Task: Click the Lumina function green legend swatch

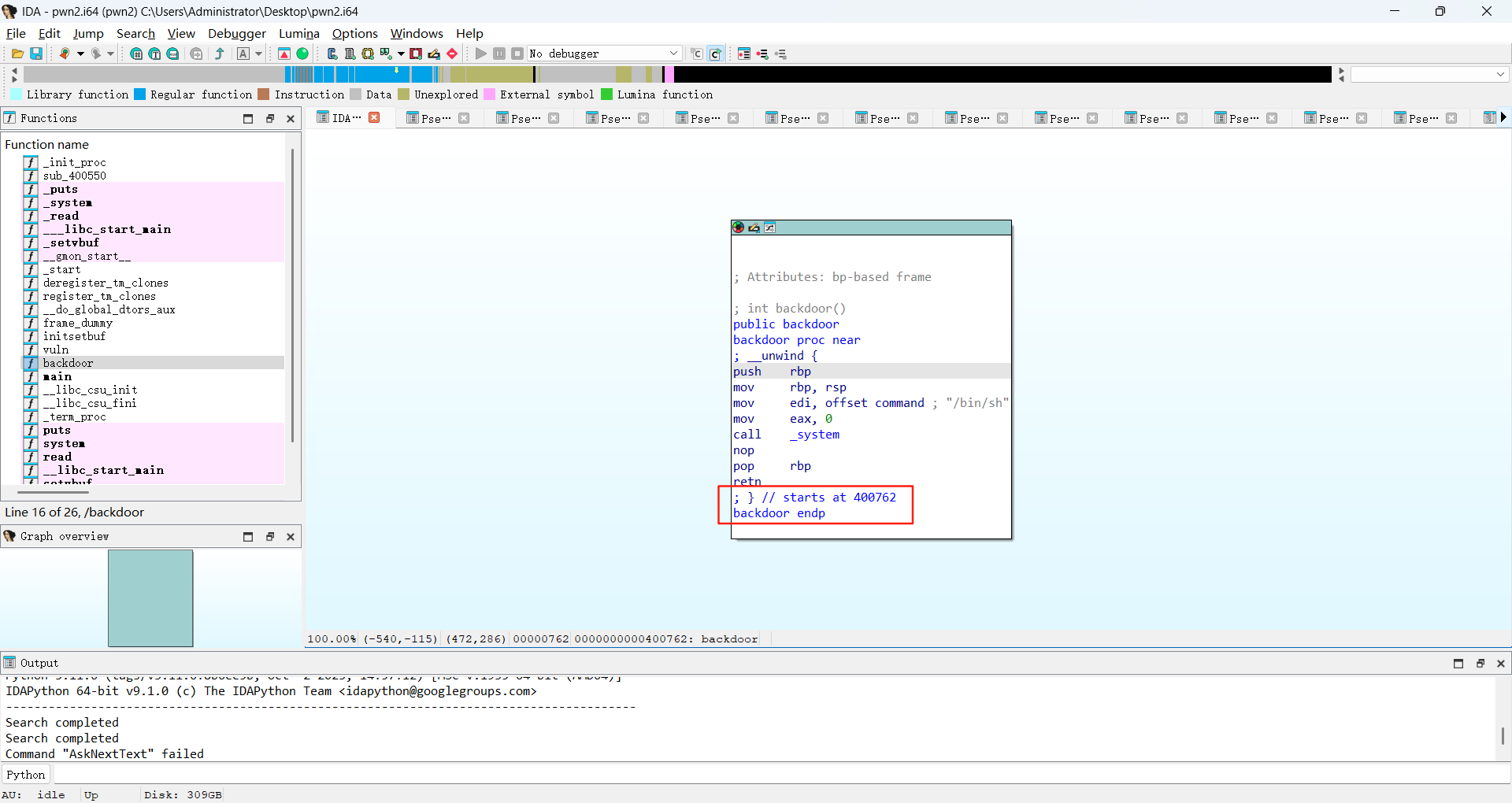Action: coord(606,94)
